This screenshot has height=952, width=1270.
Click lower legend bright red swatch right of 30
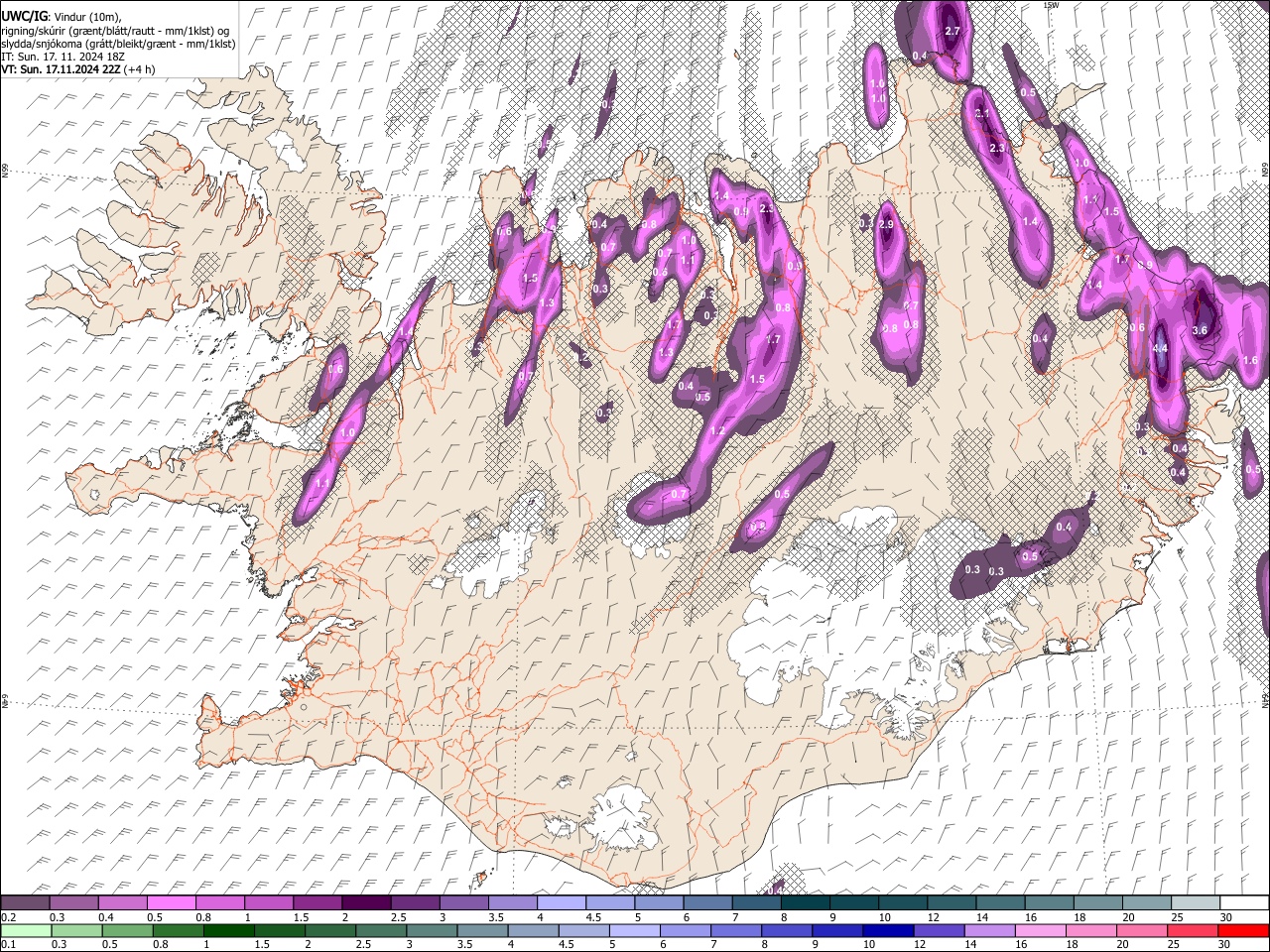[x=1244, y=930]
